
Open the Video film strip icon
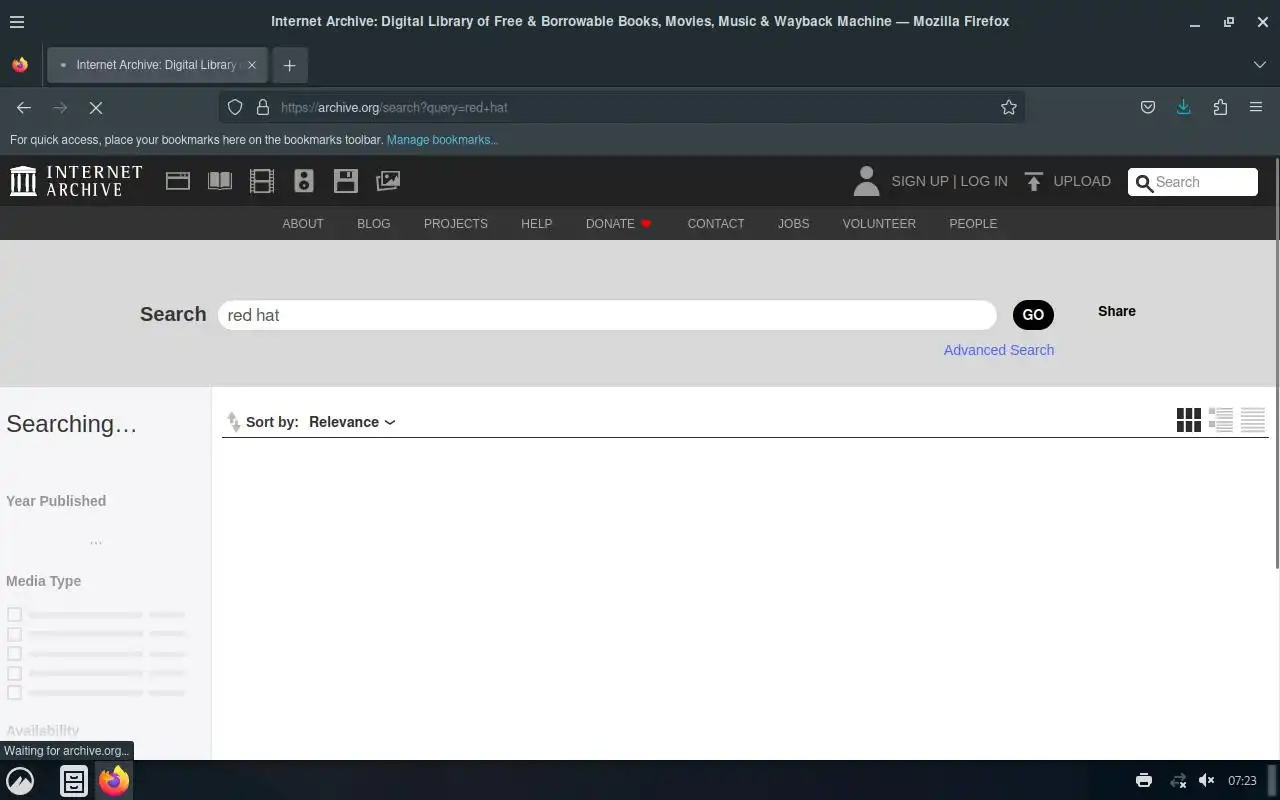[262, 181]
